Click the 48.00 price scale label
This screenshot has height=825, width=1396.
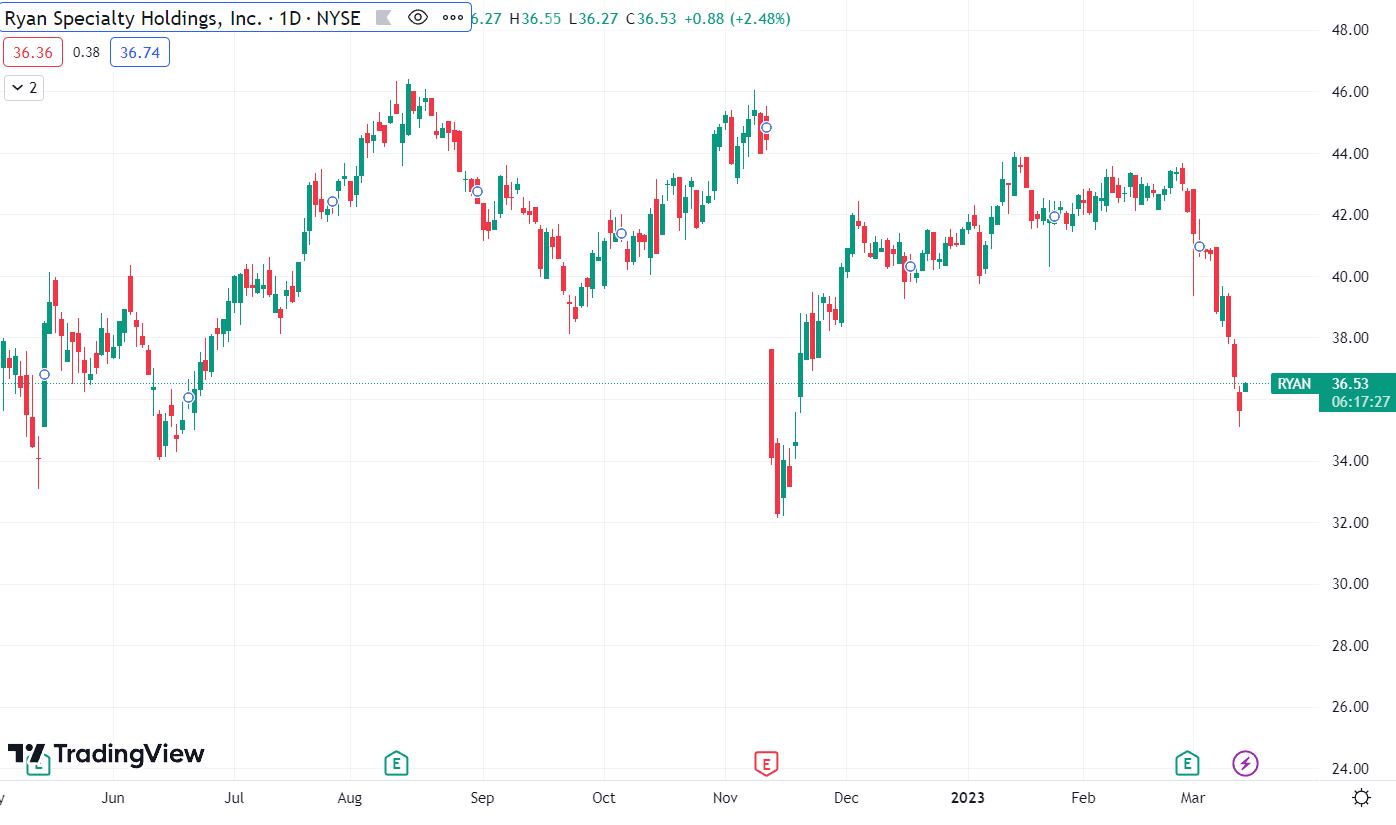[1352, 30]
